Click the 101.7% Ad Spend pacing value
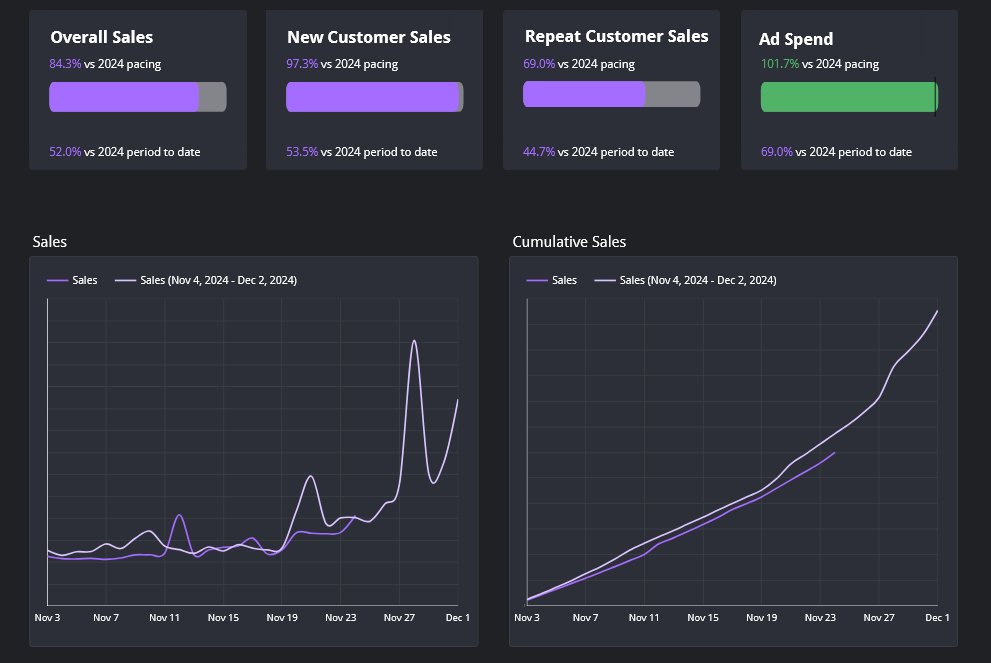This screenshot has height=663, width=991. (x=780, y=64)
